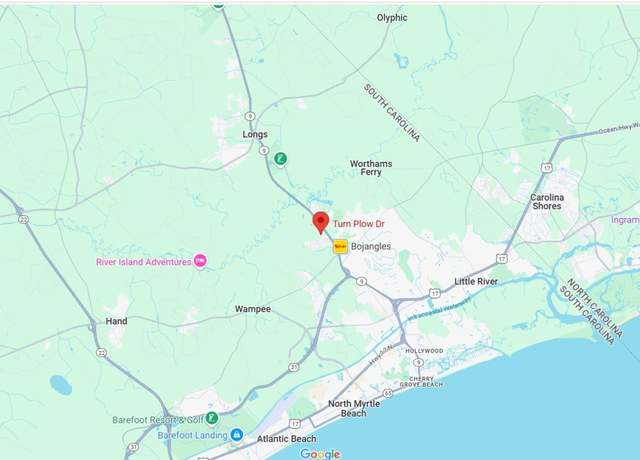Select the Carolina Shores label

click(x=547, y=202)
